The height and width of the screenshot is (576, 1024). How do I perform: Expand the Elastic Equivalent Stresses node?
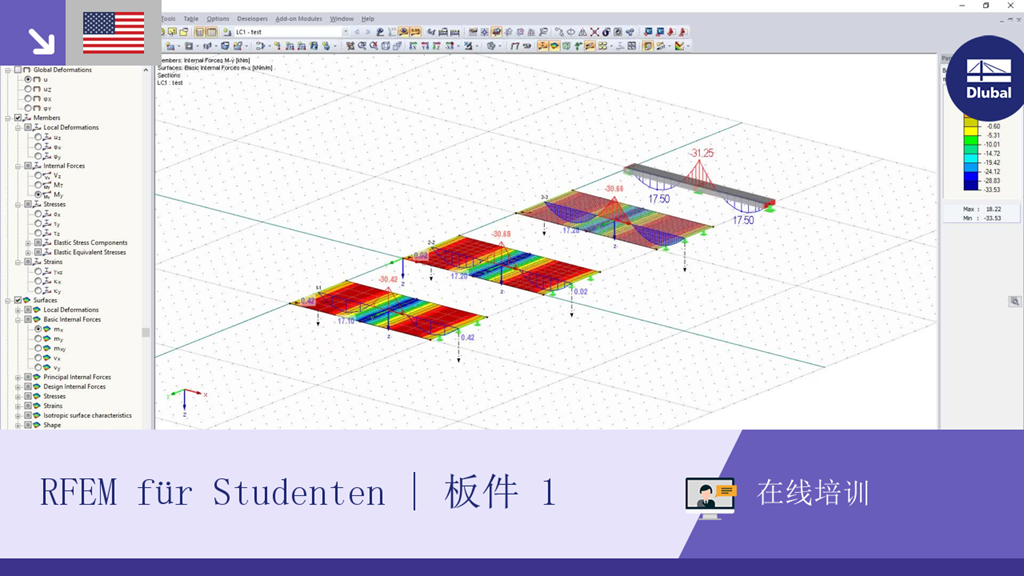(x=28, y=252)
